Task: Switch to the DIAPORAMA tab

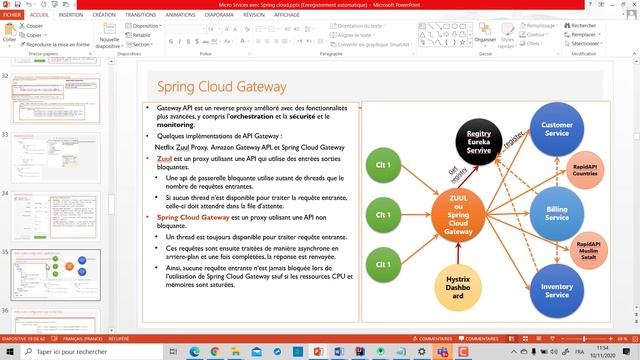Action: (x=219, y=15)
